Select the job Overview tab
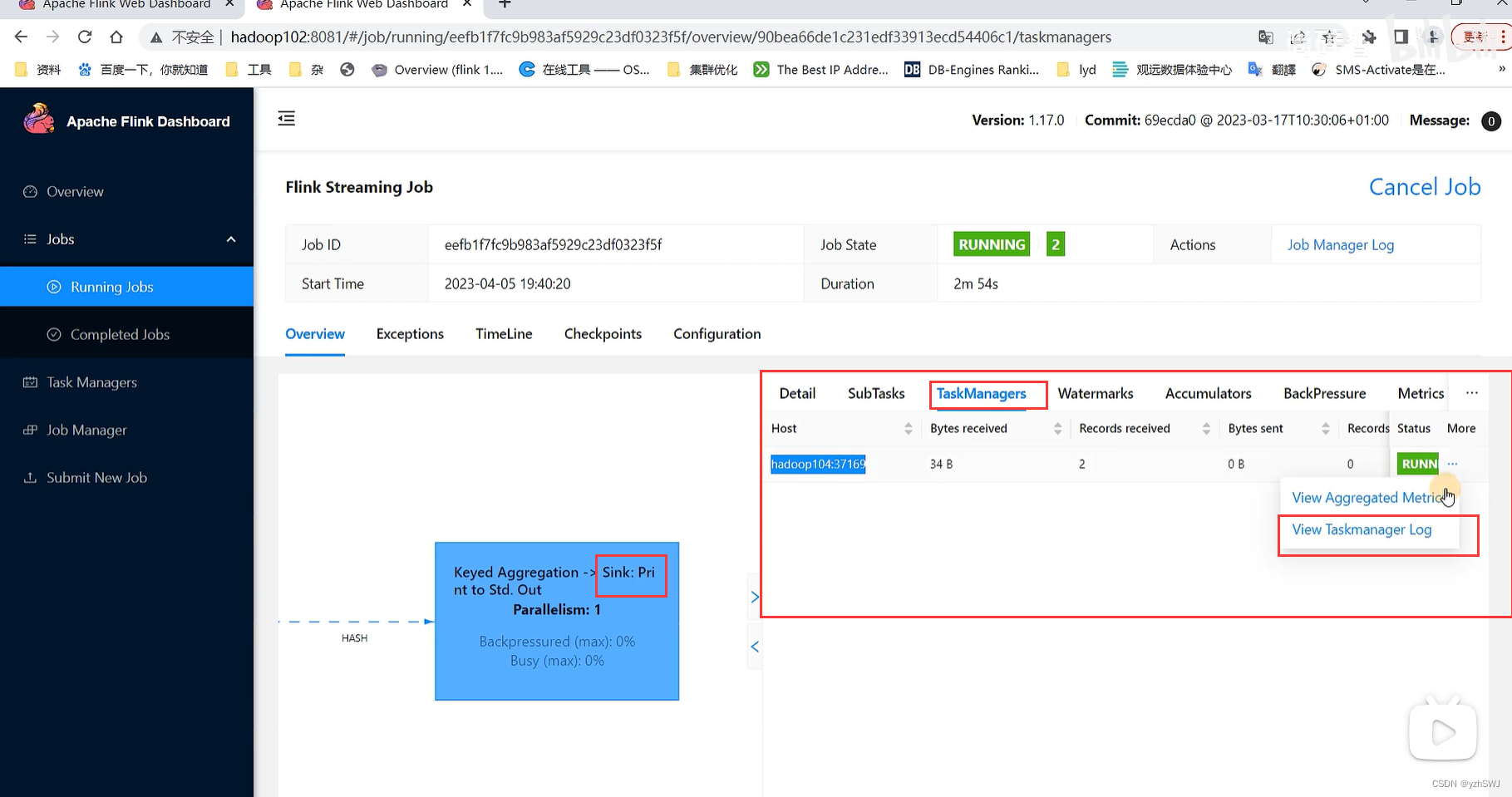 315,334
